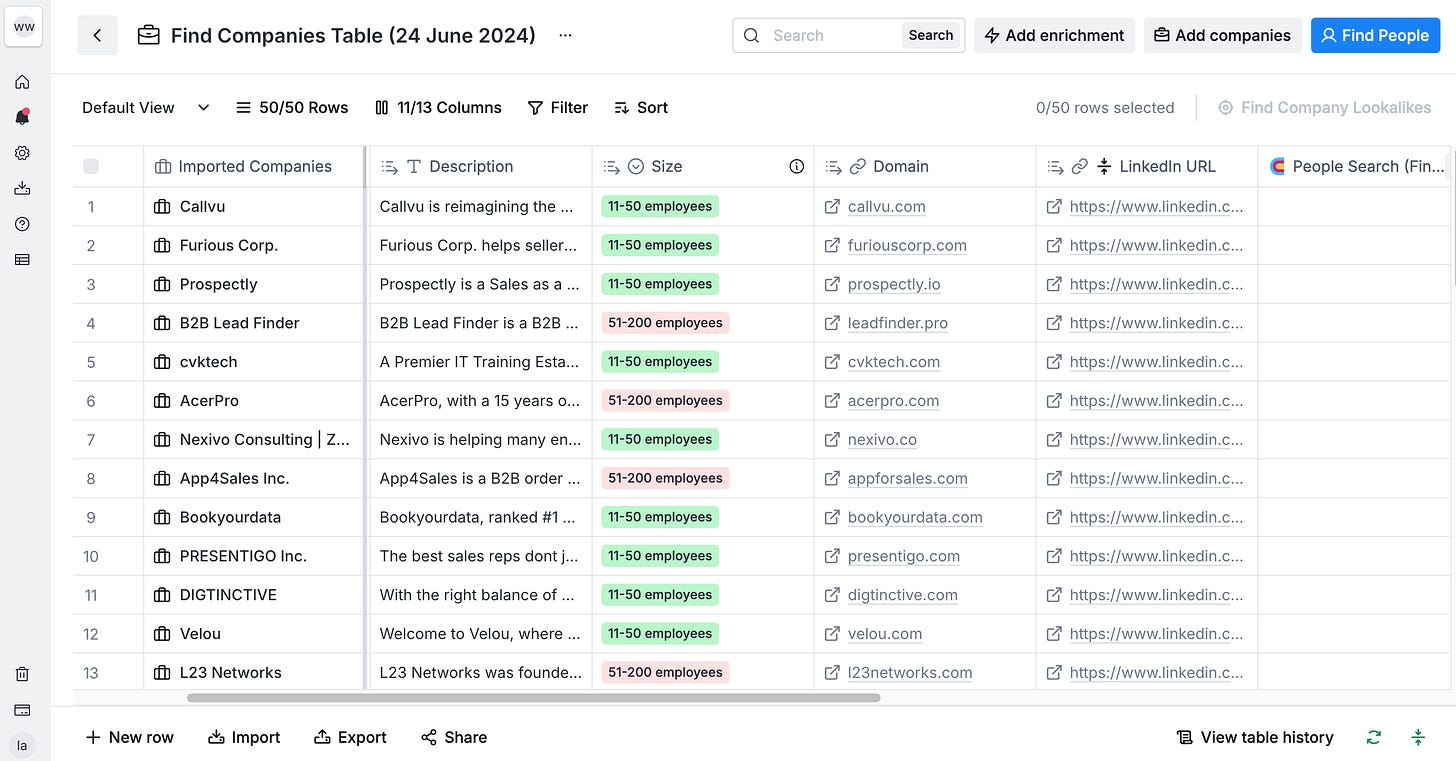
Task: Click the Export button
Action: 350,737
